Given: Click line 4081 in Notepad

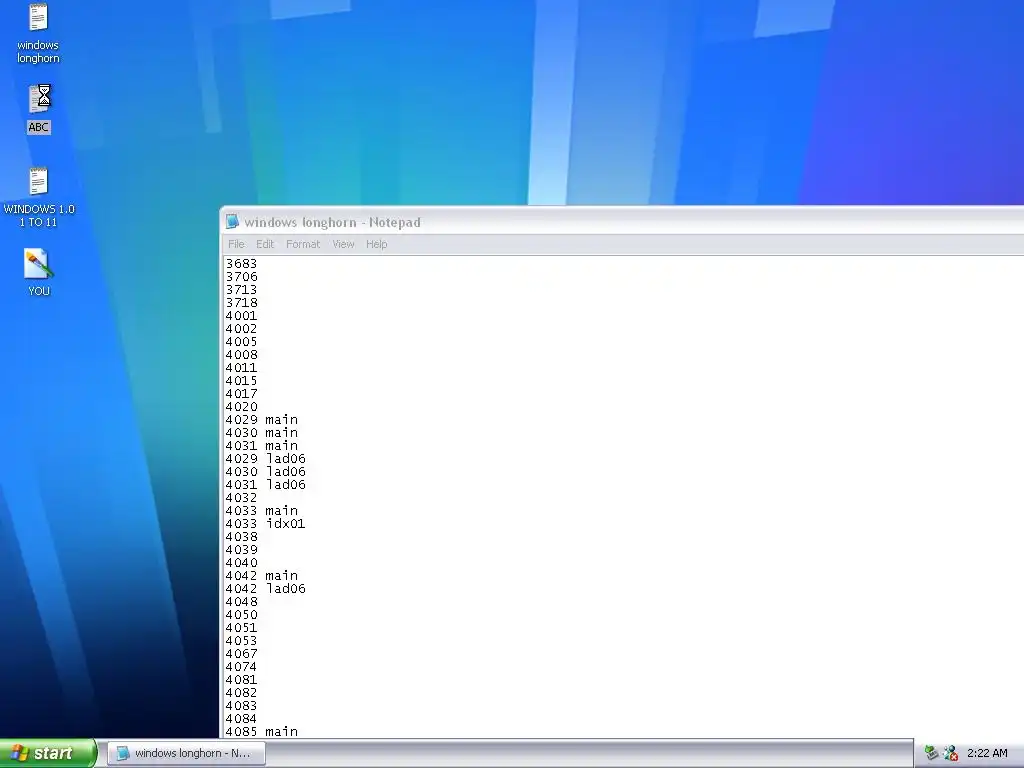Looking at the screenshot, I should 241,680.
